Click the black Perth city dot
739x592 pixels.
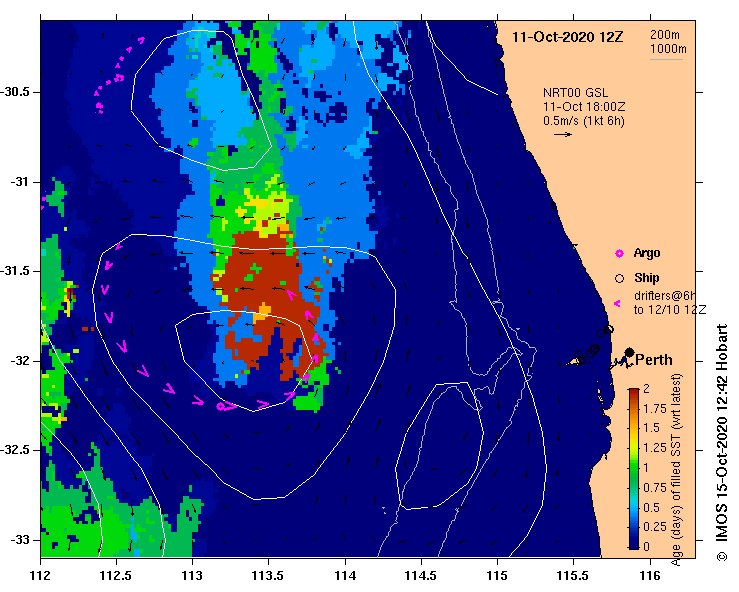click(629, 352)
